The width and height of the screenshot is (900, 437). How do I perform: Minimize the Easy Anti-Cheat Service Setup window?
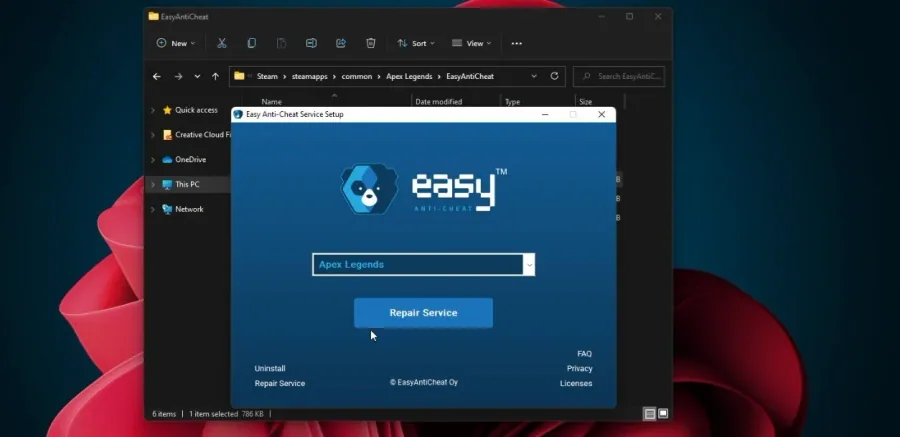545,114
